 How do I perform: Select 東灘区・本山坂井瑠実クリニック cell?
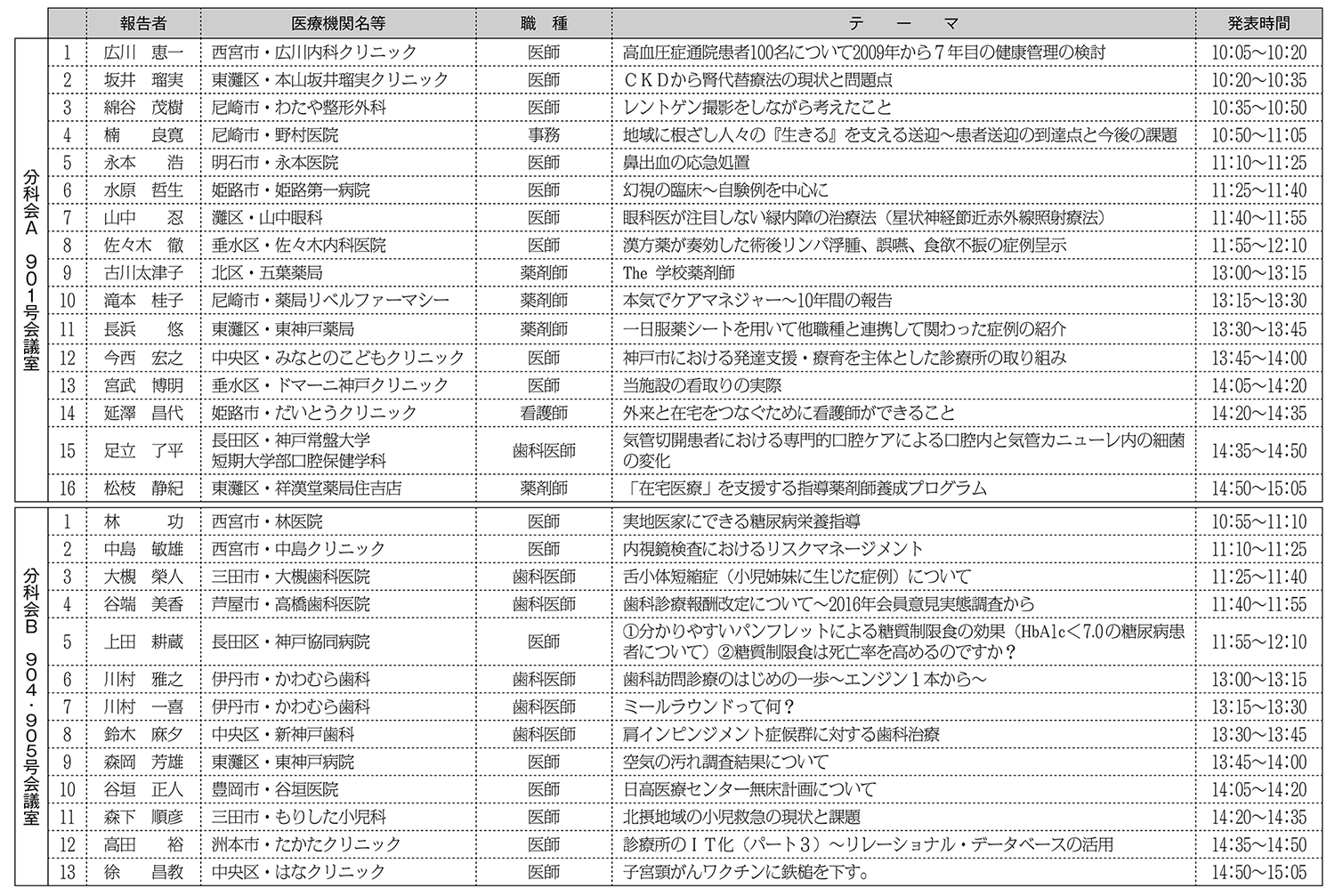pyautogui.click(x=329, y=80)
